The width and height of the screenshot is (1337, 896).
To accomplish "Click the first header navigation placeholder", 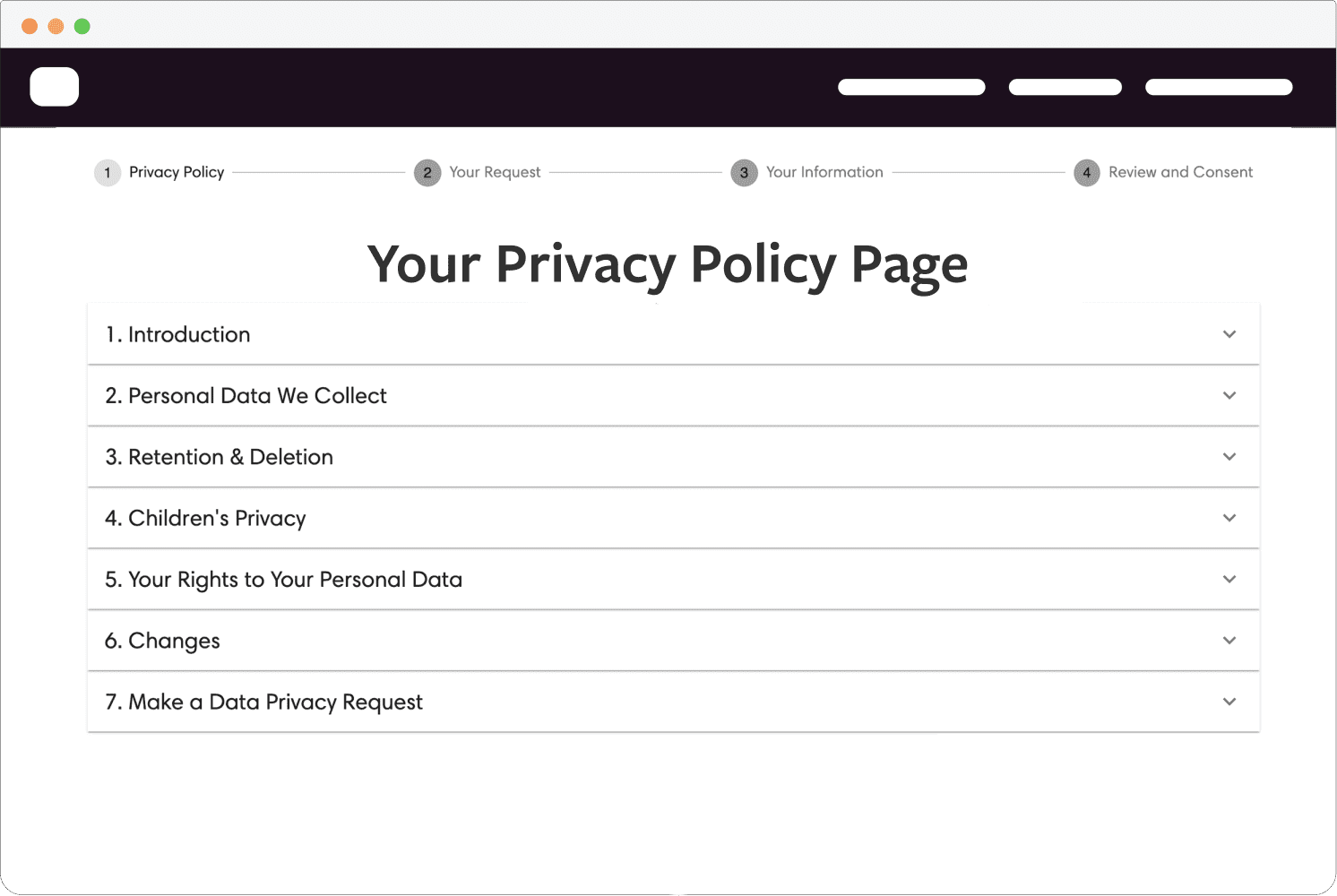I will [x=911, y=87].
